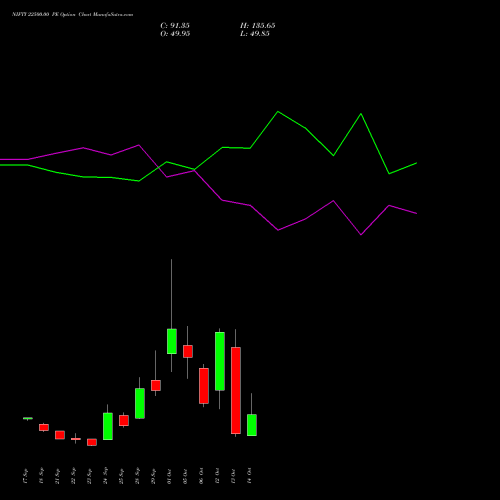Click the red candle above 06 Oct
500x500 pixels.
click(204, 386)
